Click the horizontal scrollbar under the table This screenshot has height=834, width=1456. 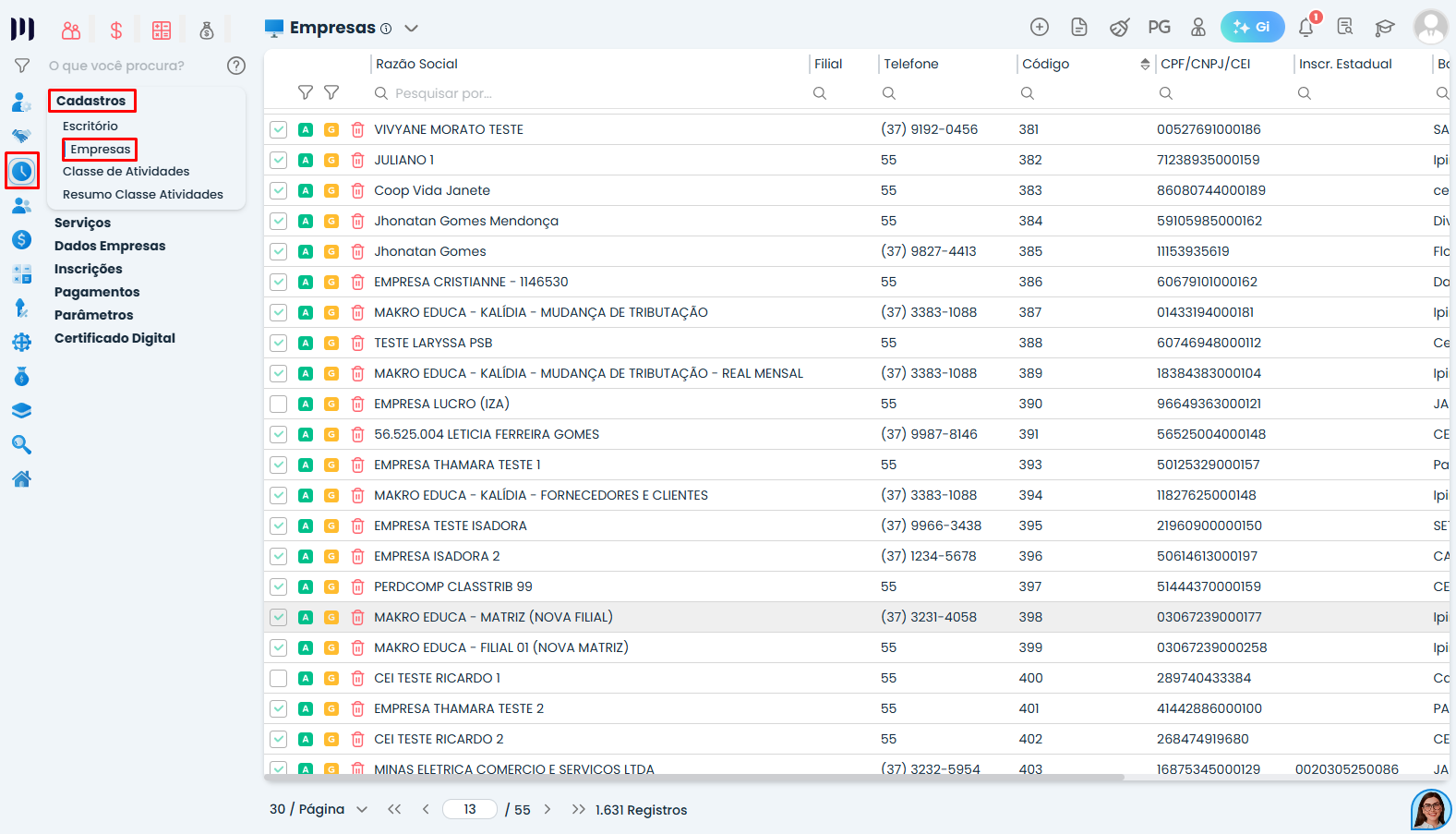coord(694,778)
